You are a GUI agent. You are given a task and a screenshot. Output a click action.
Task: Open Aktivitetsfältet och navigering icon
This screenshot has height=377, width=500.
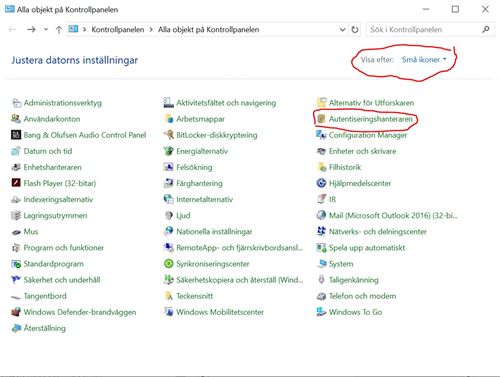[169, 103]
